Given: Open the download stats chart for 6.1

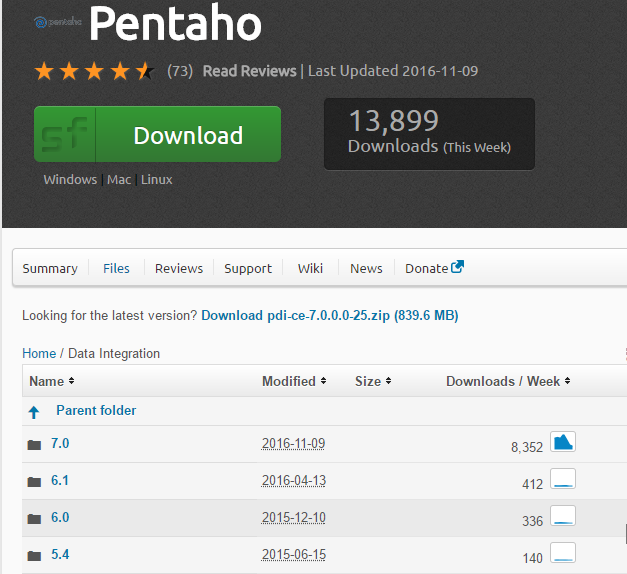Looking at the screenshot, I should (563, 478).
